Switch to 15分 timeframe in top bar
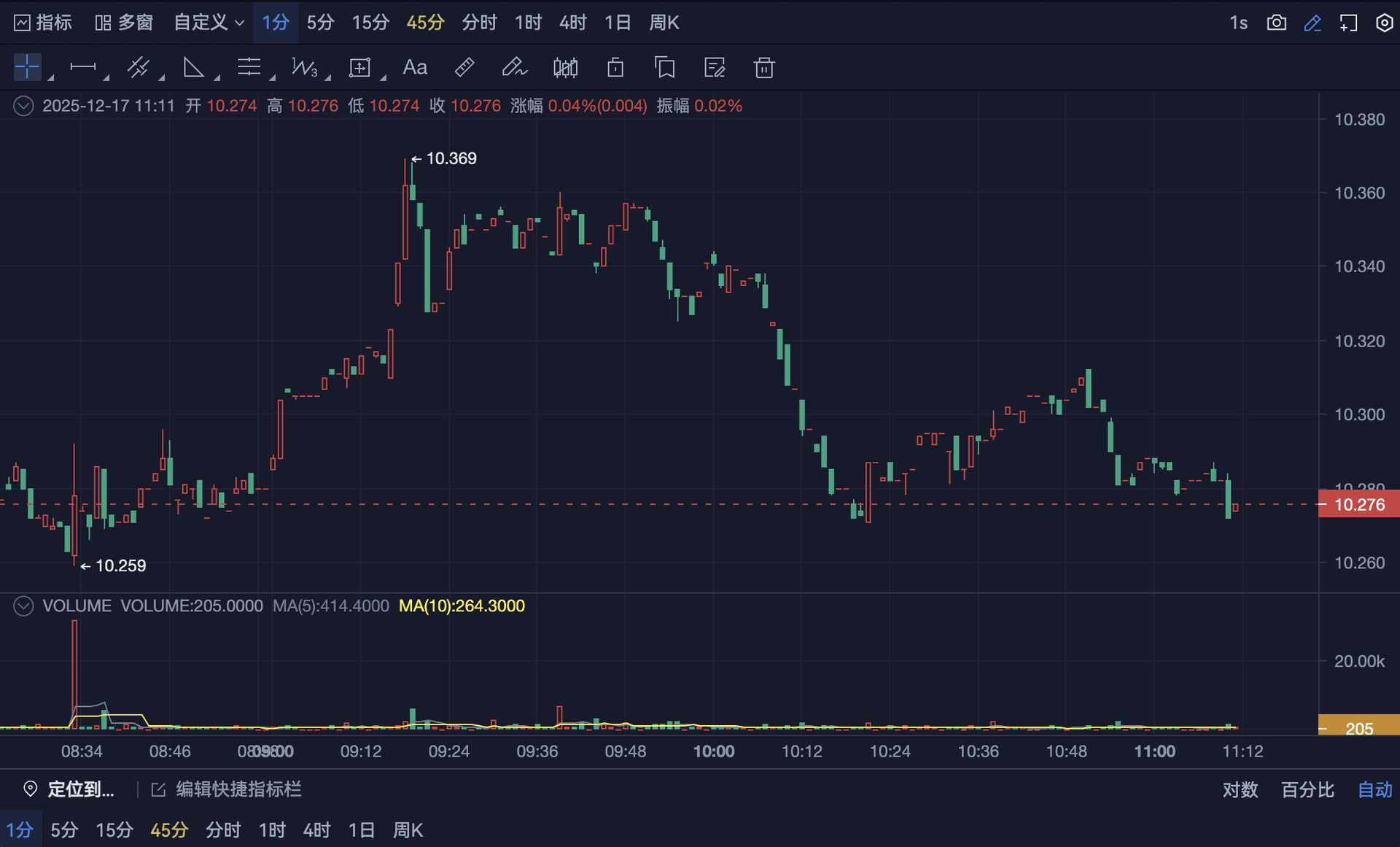The width and height of the screenshot is (1400, 847). [370, 23]
